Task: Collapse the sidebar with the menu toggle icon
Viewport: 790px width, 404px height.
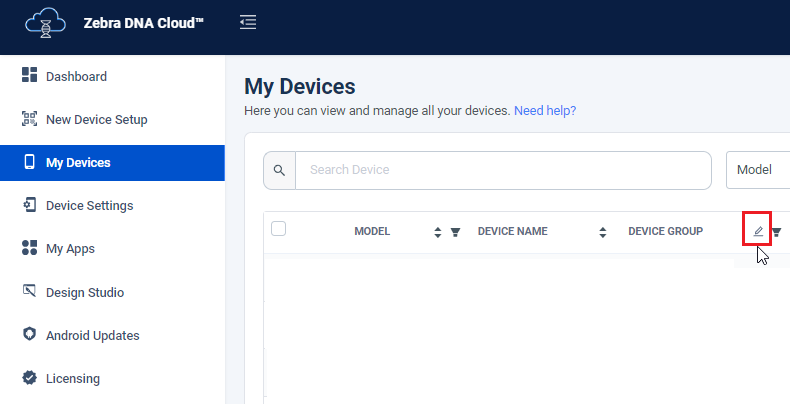Action: click(248, 23)
